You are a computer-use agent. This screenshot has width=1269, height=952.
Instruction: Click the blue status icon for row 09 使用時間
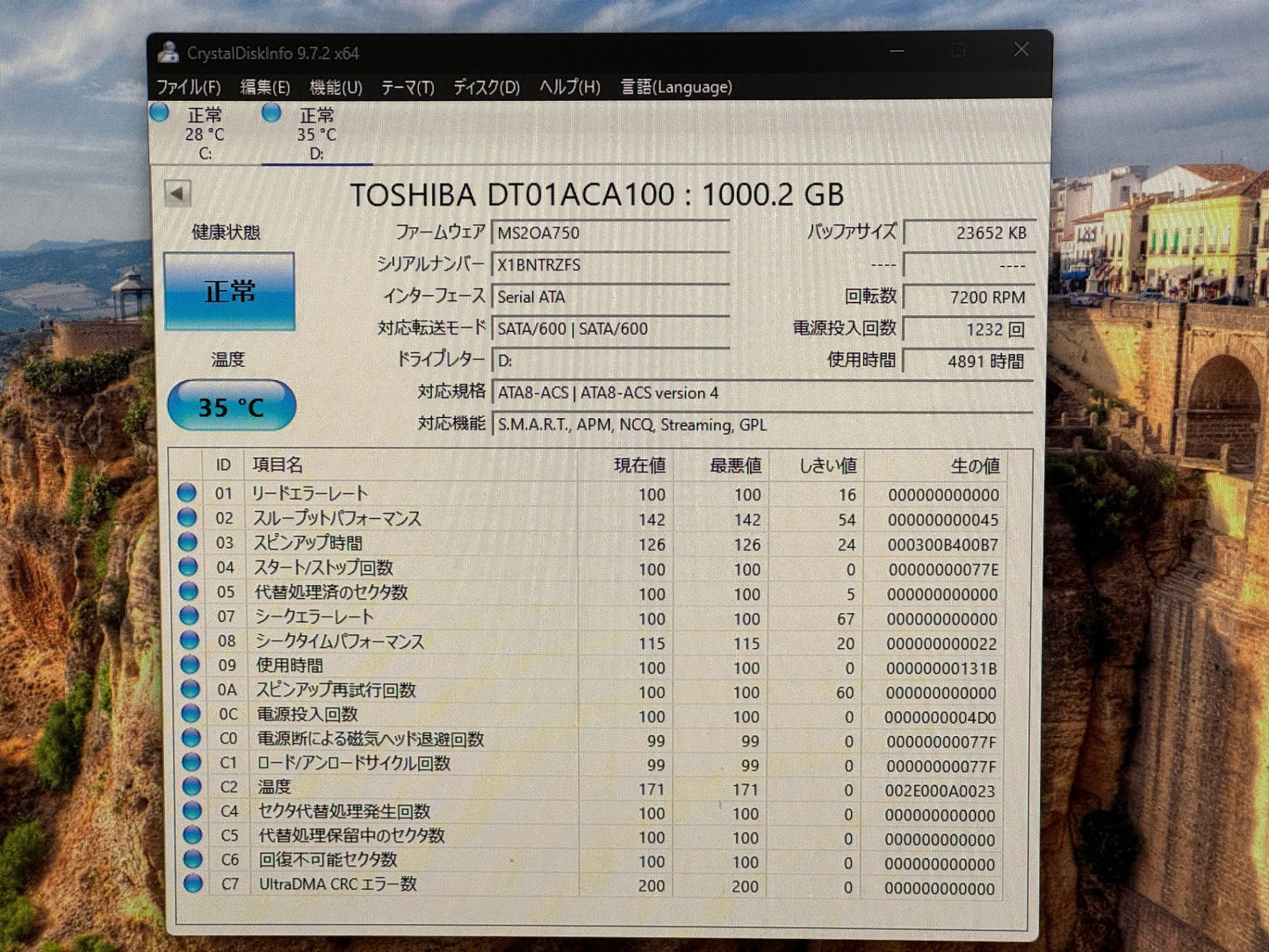(x=190, y=665)
